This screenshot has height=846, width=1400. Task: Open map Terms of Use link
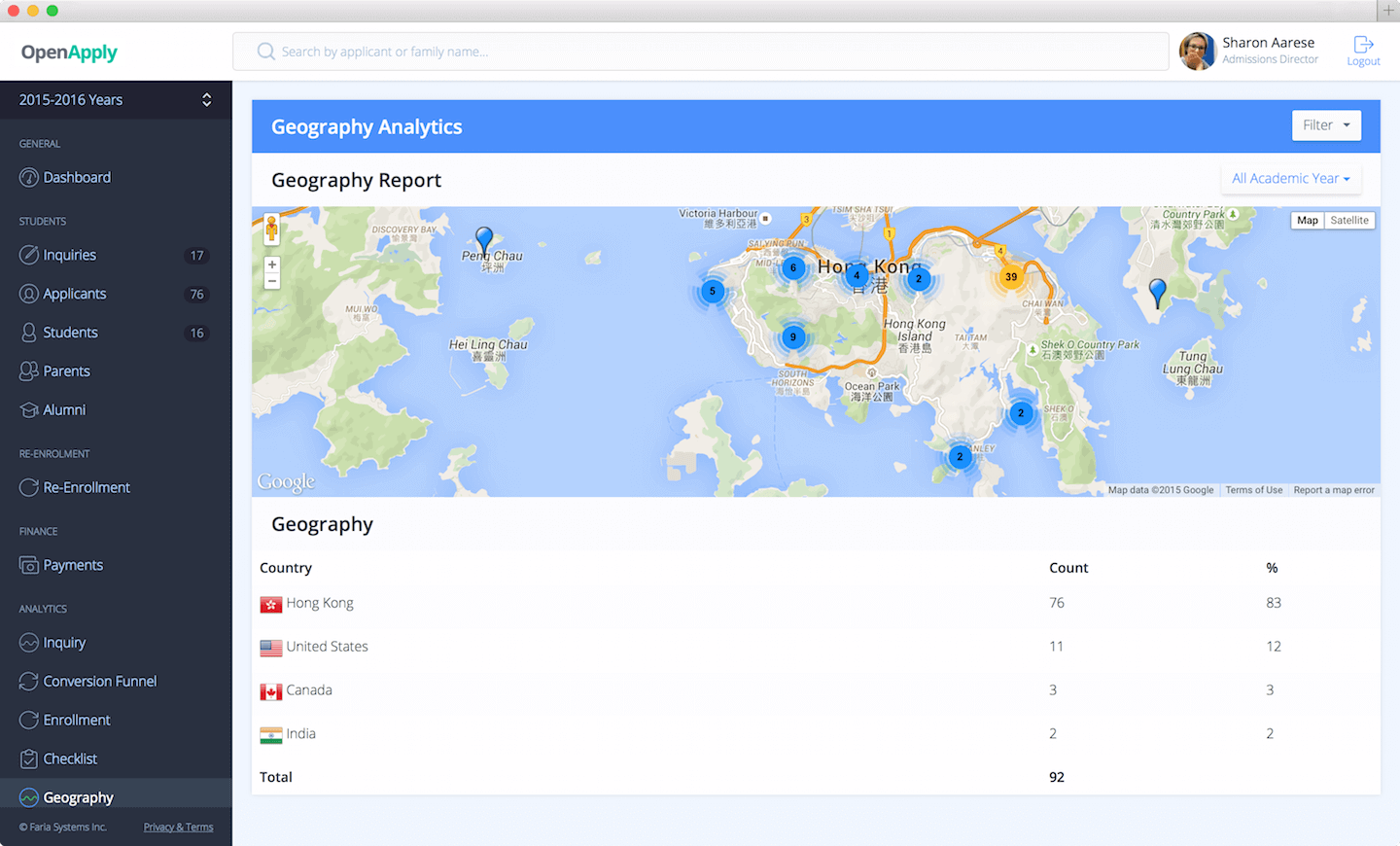[1253, 490]
